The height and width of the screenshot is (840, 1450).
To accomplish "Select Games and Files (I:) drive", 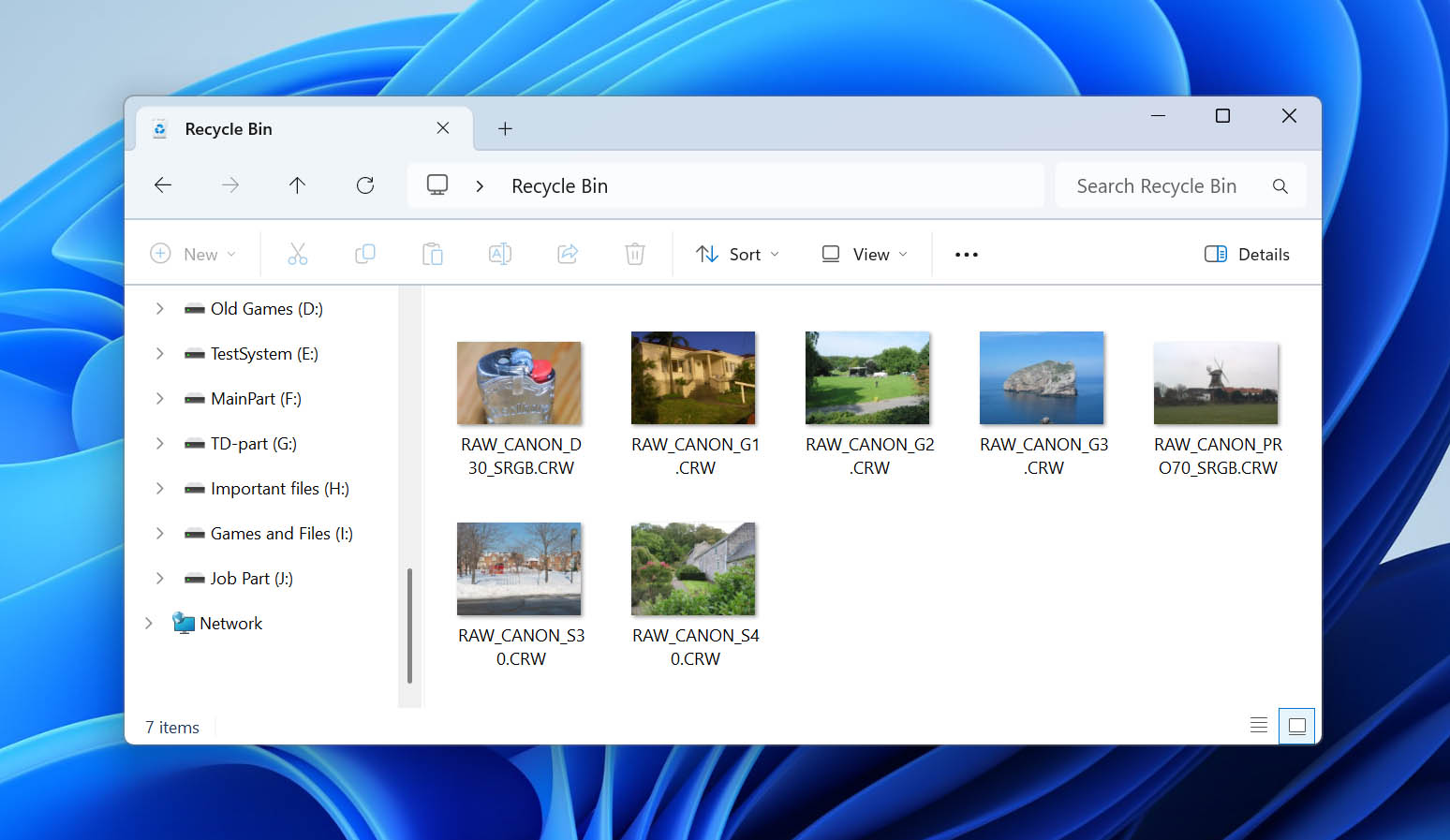I will [281, 533].
